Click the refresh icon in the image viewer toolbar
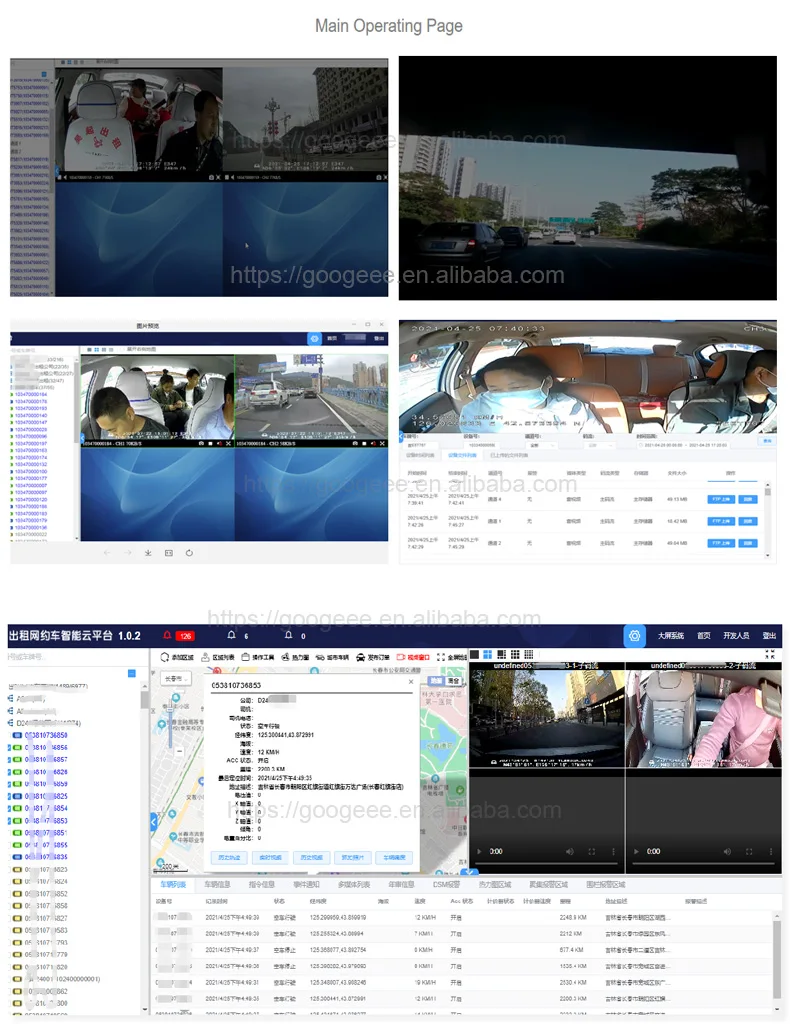 (189, 552)
